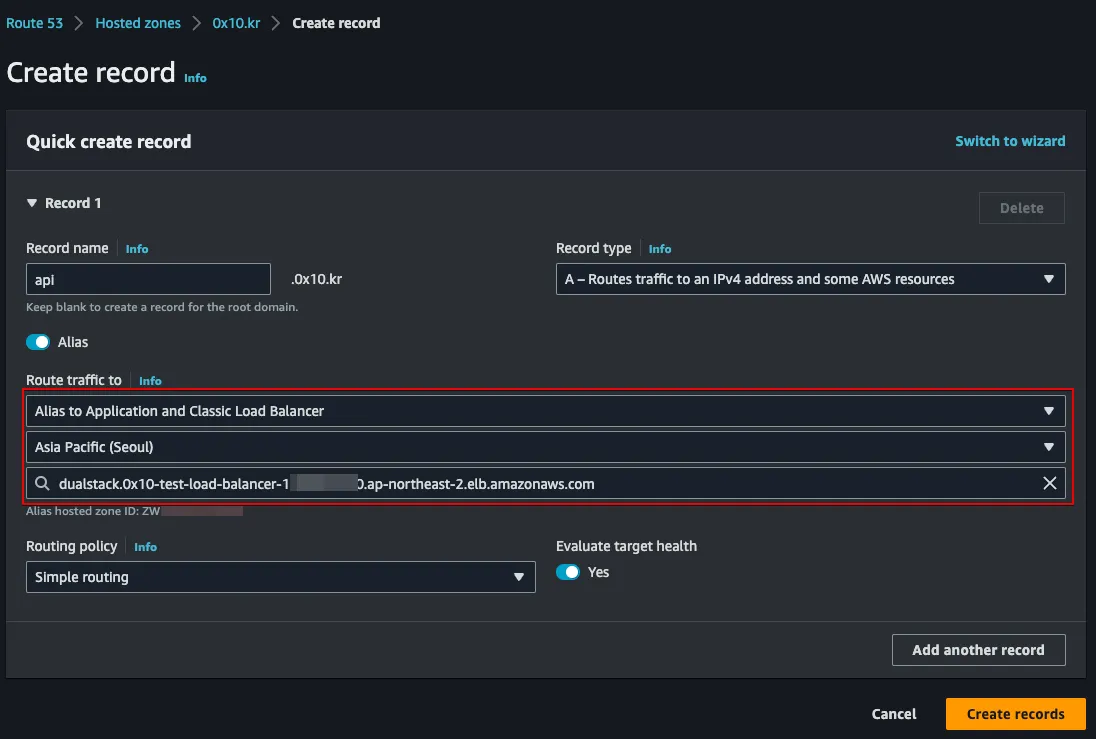Open the Asia Pacific (Seoul) region dropdown
Screen dimensions: 1096x739
point(545,447)
